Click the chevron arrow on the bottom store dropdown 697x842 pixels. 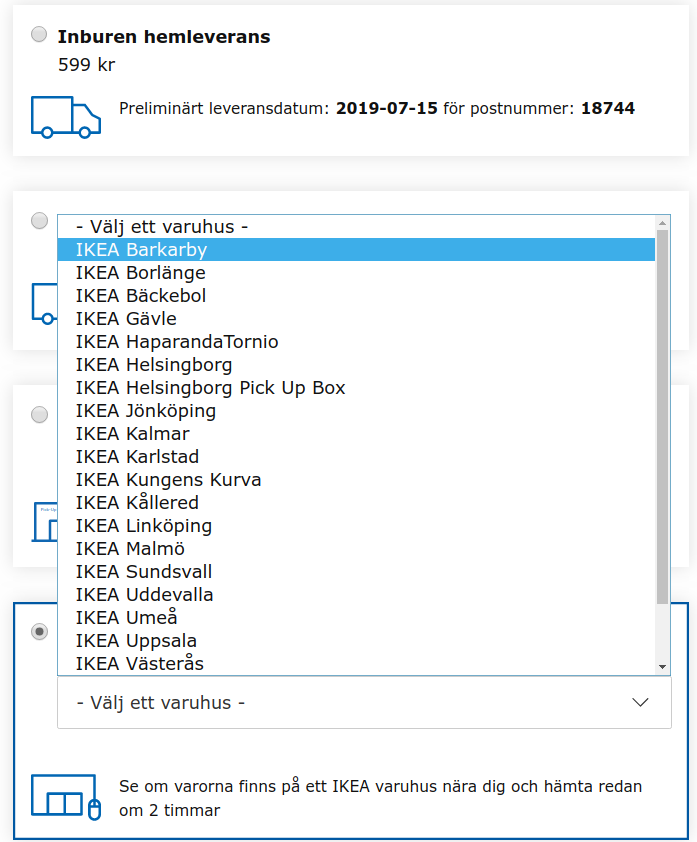(640, 702)
